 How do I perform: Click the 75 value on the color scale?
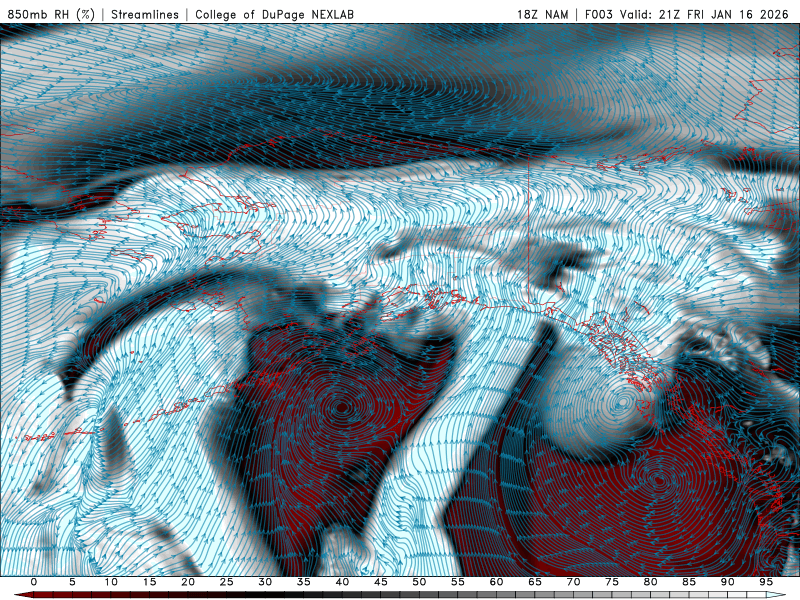point(612,582)
